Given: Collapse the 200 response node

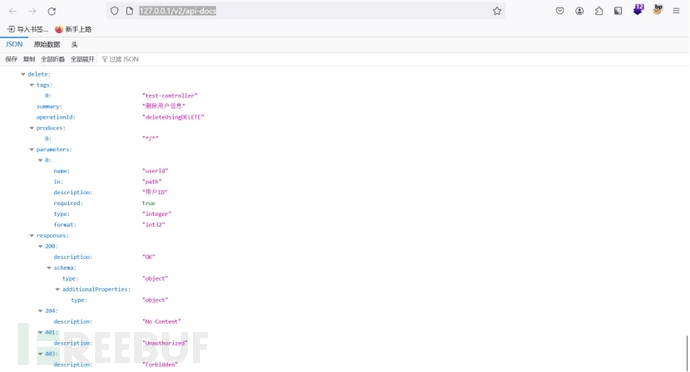Looking at the screenshot, I should [40, 247].
